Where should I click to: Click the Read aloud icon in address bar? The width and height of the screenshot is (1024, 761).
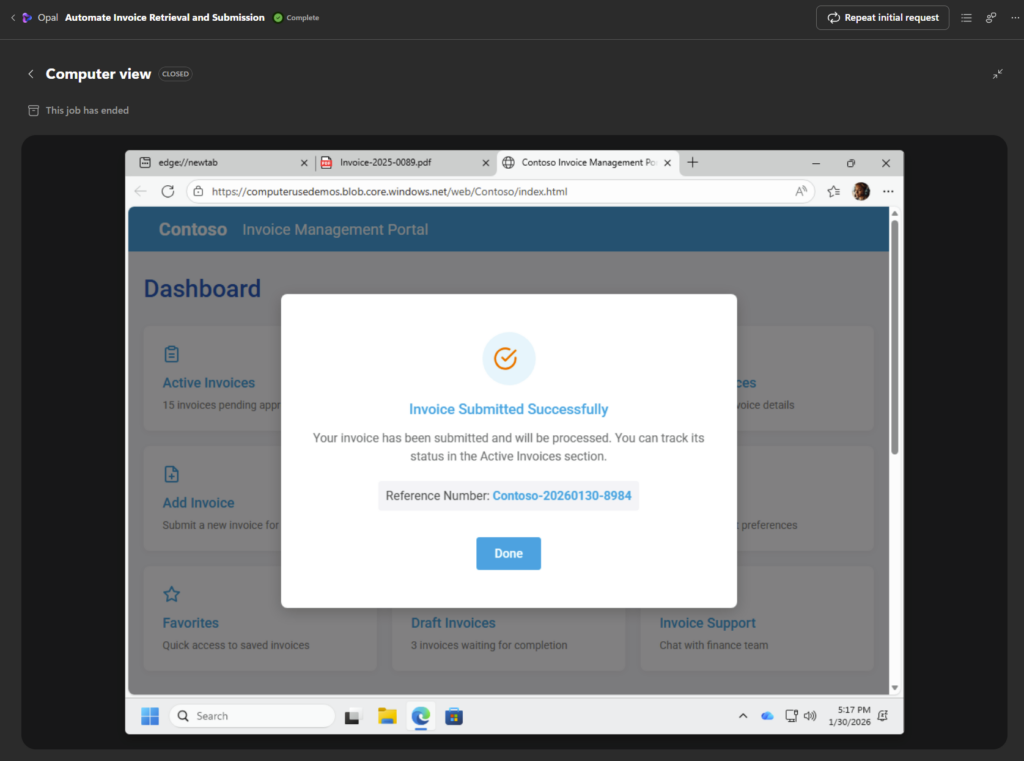(x=801, y=191)
